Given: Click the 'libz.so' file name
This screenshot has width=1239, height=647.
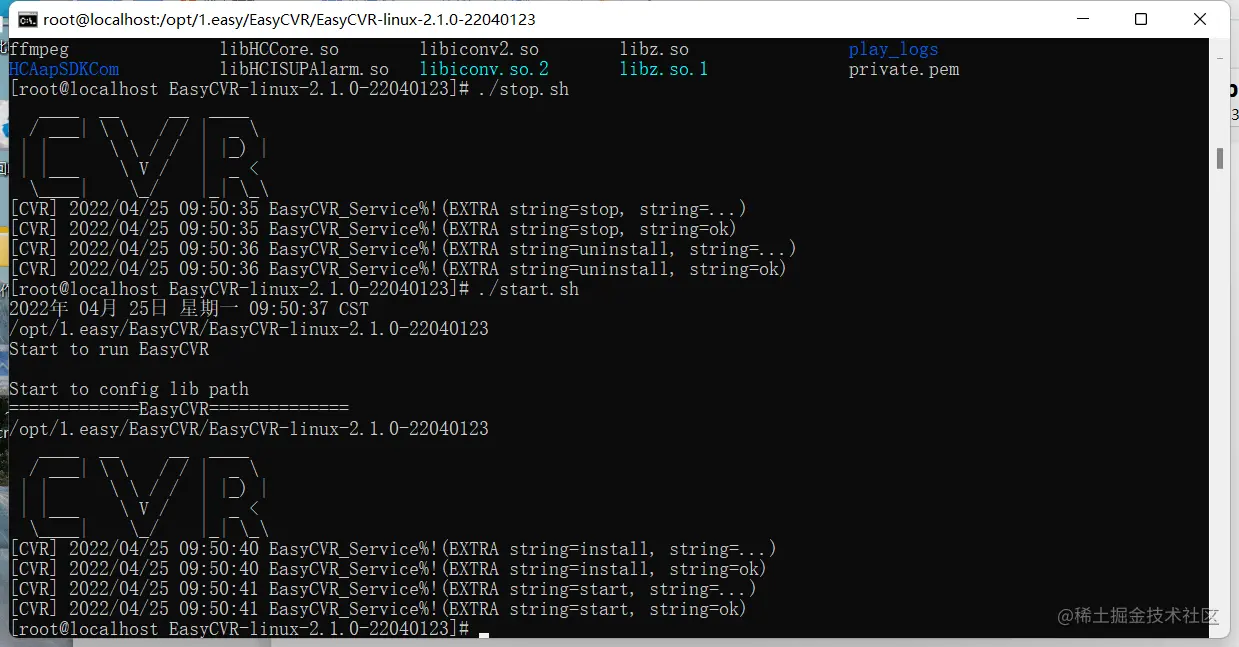Looking at the screenshot, I should pyautogui.click(x=654, y=49).
